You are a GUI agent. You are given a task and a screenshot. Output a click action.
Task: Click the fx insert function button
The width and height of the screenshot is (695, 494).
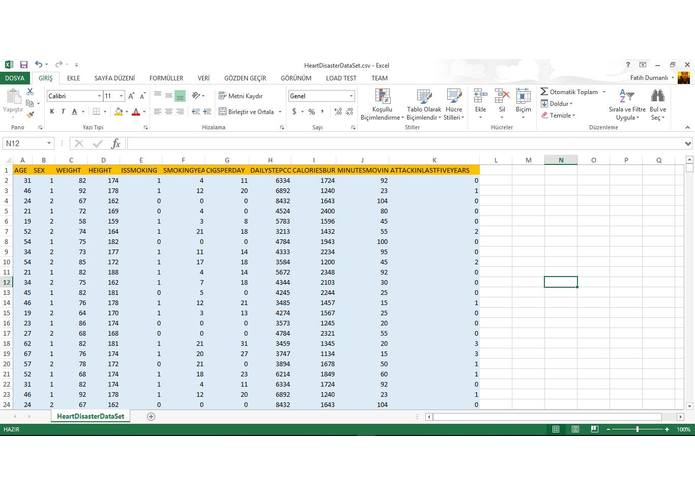coord(116,143)
